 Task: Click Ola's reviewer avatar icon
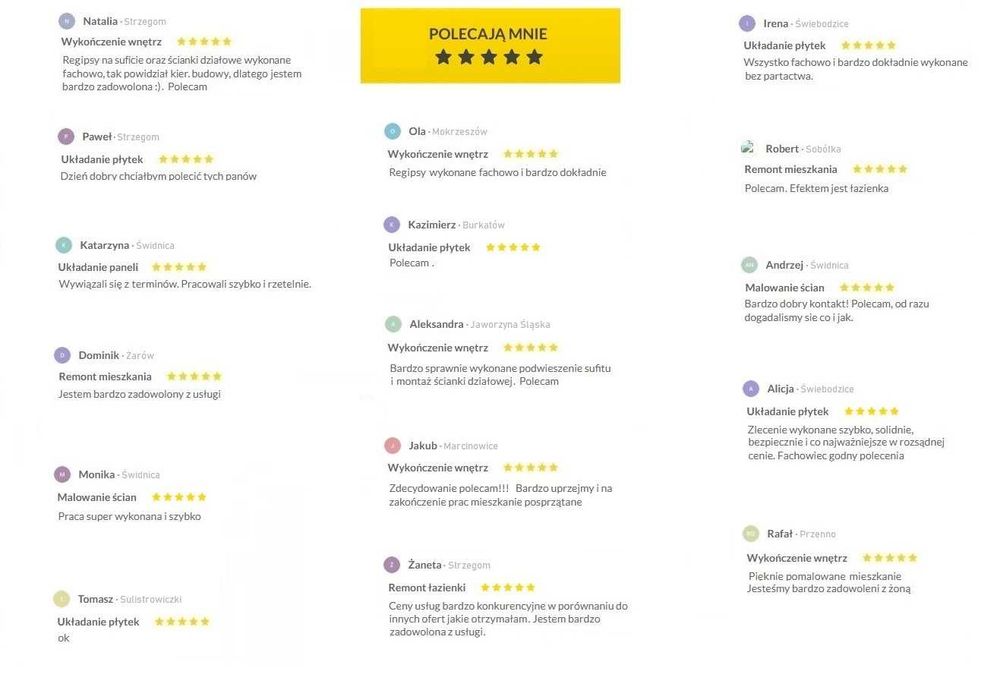[x=392, y=131]
